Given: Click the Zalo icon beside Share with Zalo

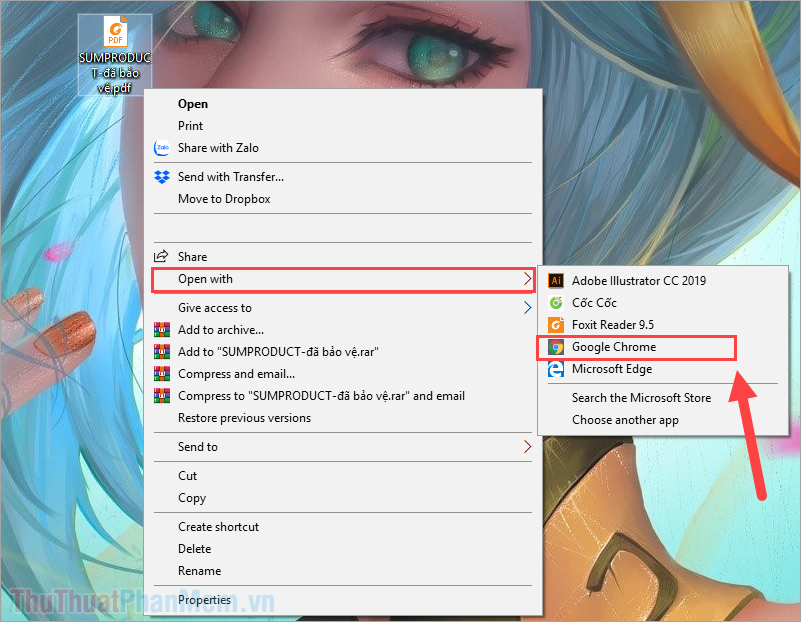Looking at the screenshot, I should point(162,148).
